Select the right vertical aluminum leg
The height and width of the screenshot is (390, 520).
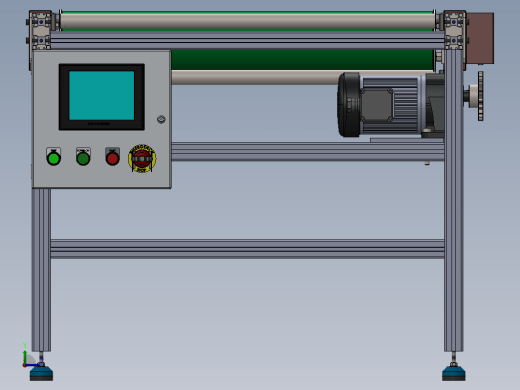click(x=454, y=200)
